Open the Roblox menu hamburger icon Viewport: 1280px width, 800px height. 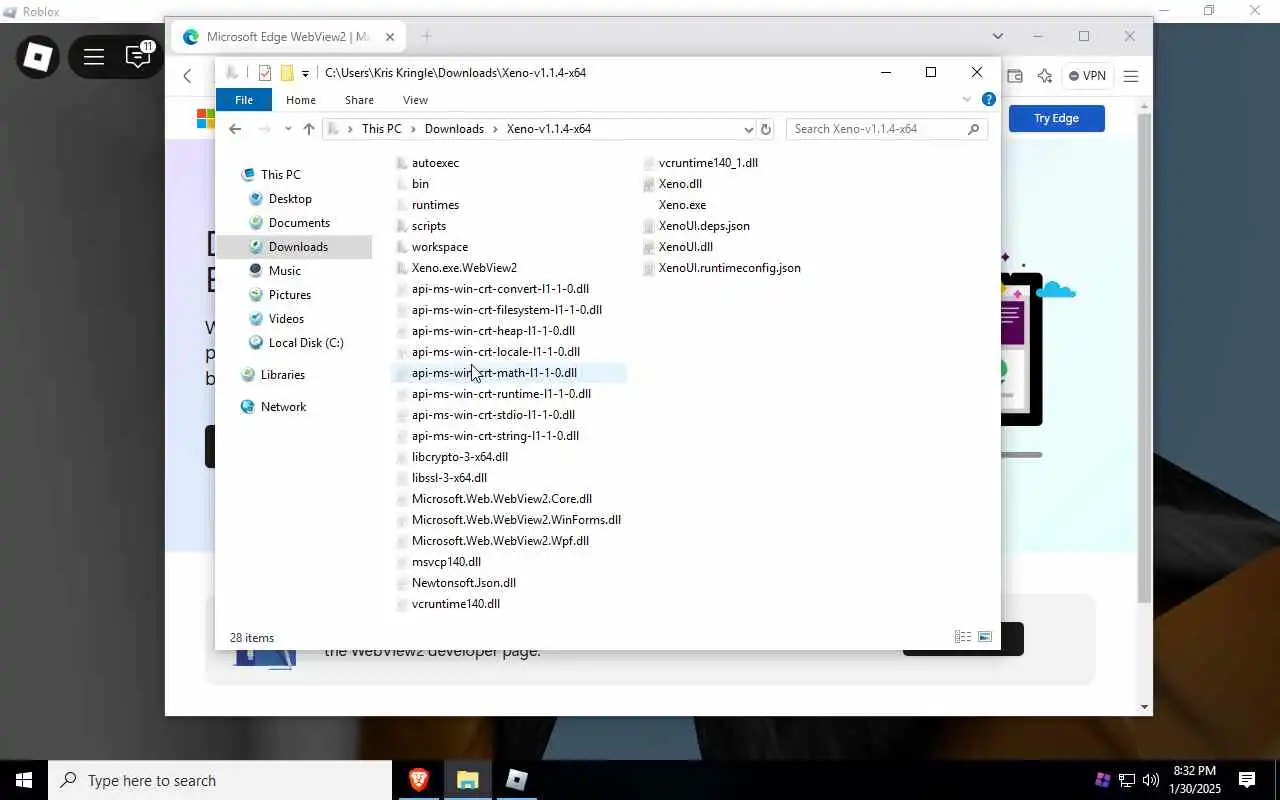click(x=94, y=57)
